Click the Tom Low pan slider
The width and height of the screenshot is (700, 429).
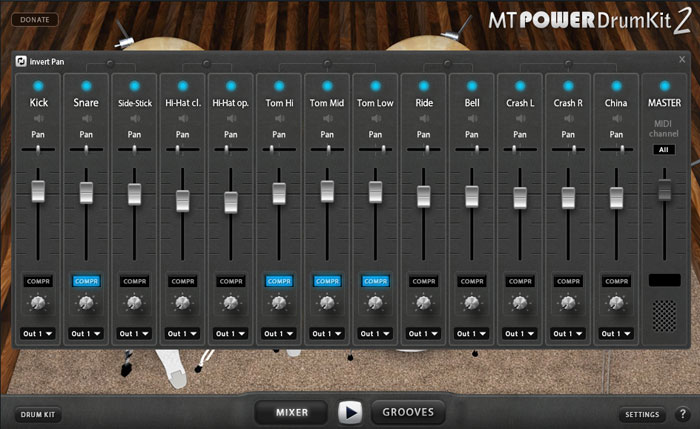click(375, 150)
